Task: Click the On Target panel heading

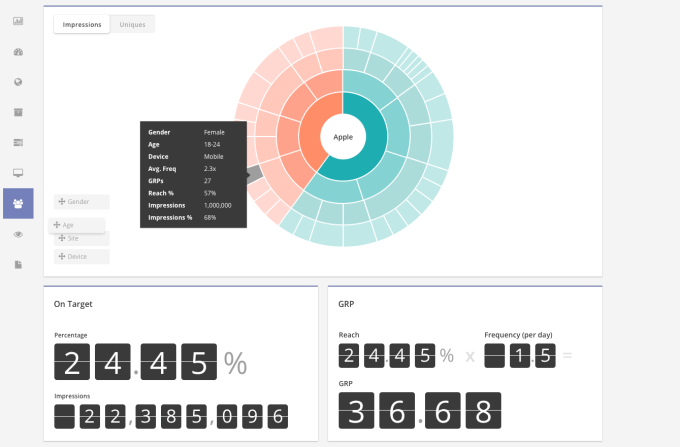Action: tap(73, 304)
